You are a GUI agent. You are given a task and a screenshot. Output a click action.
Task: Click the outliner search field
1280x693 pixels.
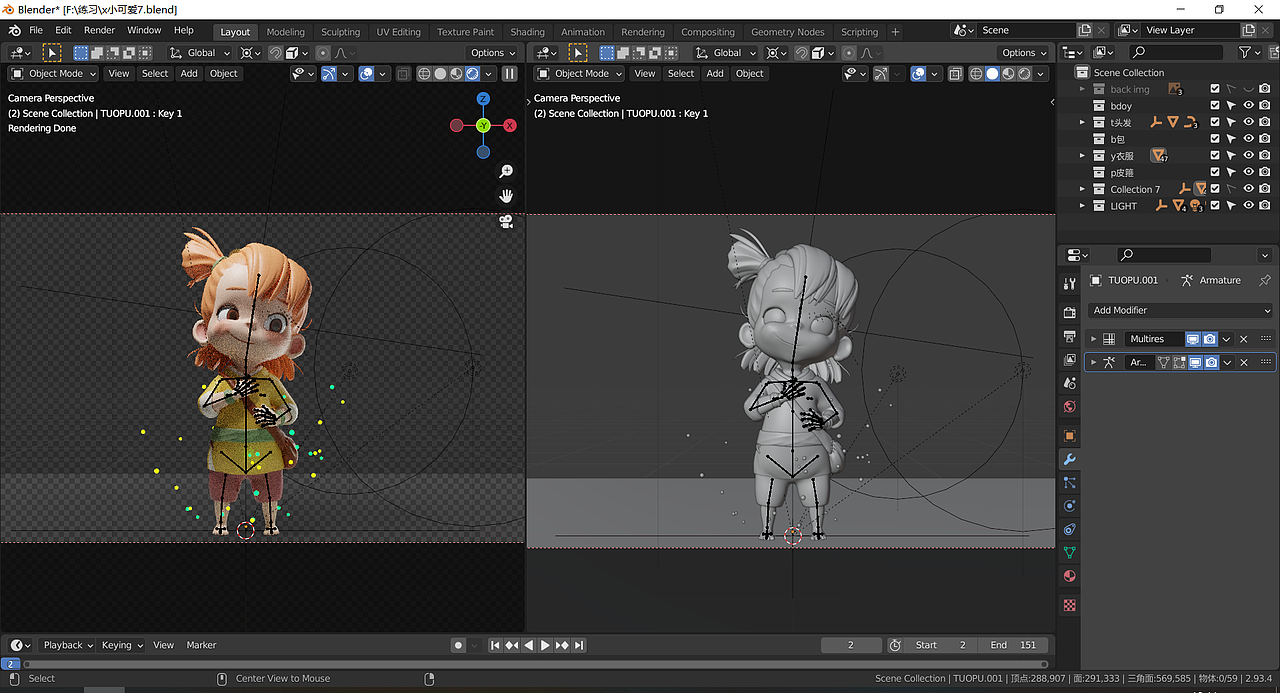click(1178, 52)
